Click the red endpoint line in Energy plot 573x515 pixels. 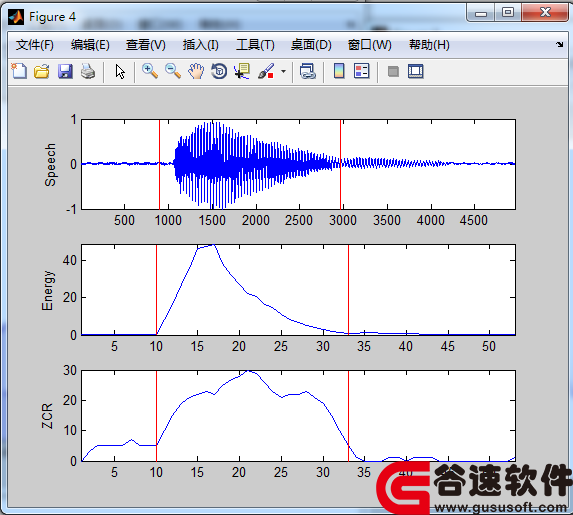coord(348,289)
